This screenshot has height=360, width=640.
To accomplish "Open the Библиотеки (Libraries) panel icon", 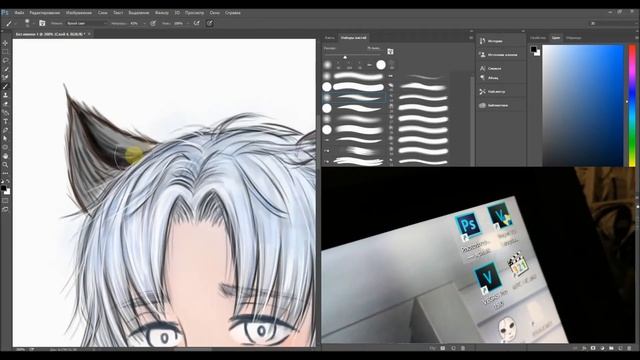I will pos(482,105).
